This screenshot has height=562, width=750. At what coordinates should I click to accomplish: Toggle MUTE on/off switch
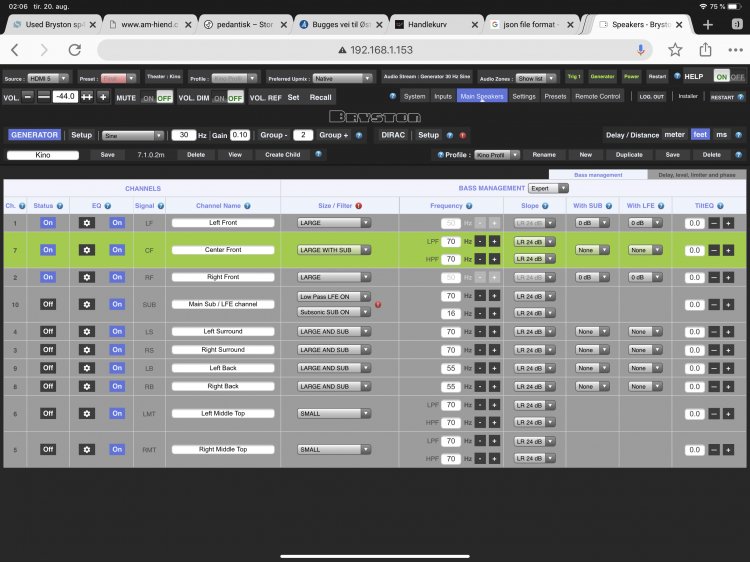157,98
